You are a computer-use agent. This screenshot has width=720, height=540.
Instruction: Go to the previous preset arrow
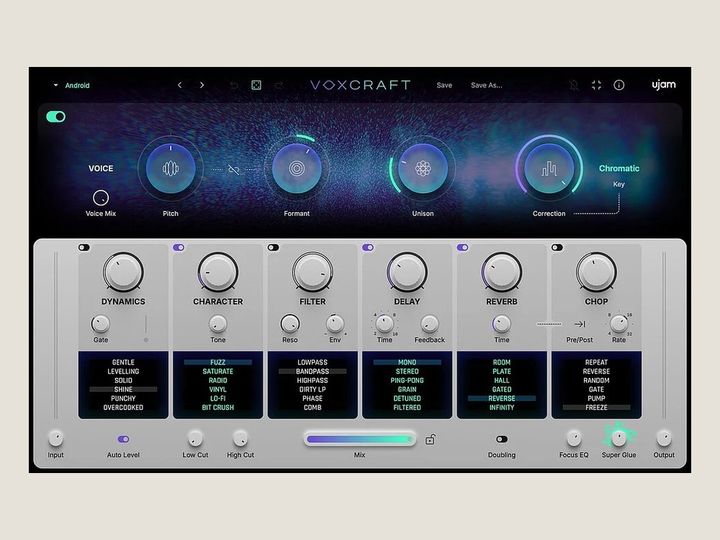tap(180, 85)
